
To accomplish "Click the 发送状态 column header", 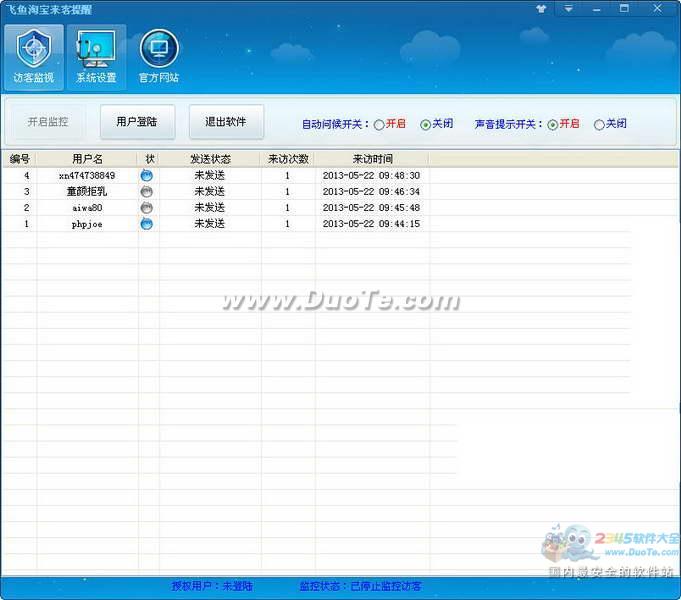I will point(210,159).
